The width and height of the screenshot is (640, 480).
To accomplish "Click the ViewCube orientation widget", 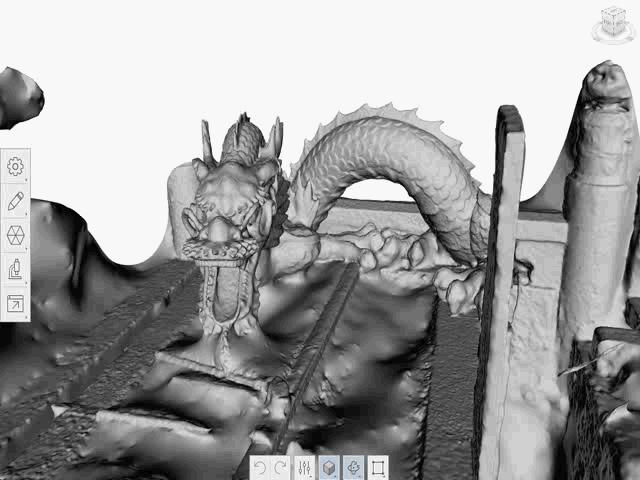I will 613,24.
